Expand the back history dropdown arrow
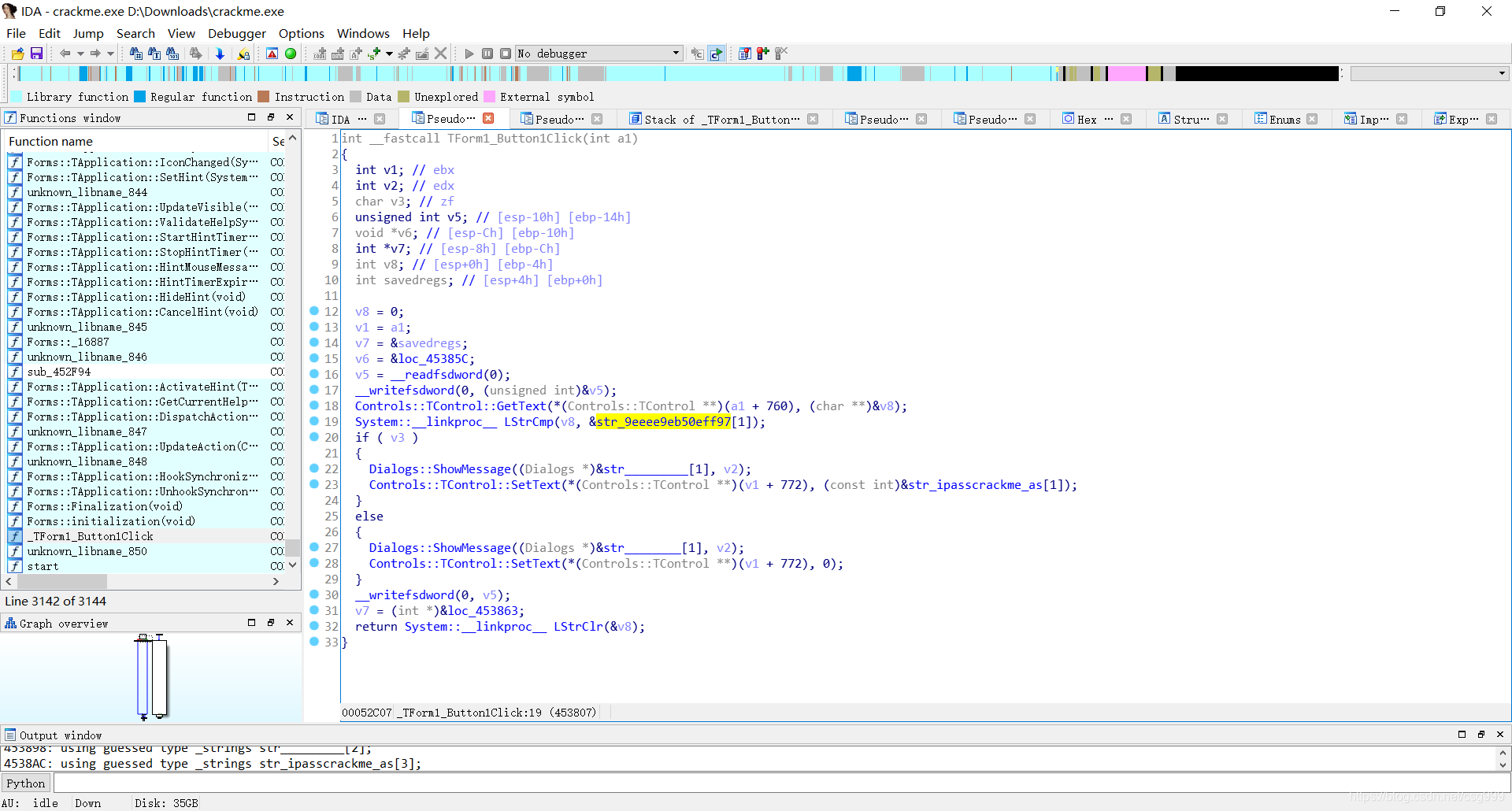The width and height of the screenshot is (1512, 811). click(80, 54)
